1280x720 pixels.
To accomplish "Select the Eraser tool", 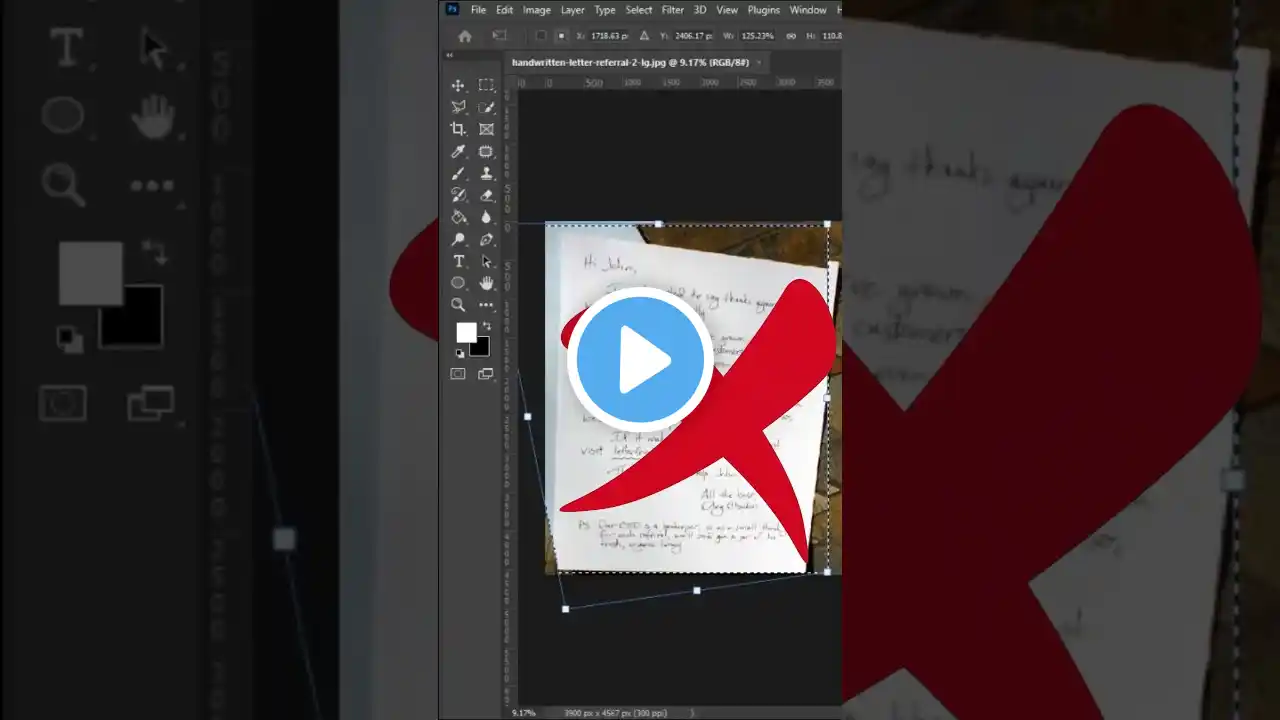I will click(486, 195).
